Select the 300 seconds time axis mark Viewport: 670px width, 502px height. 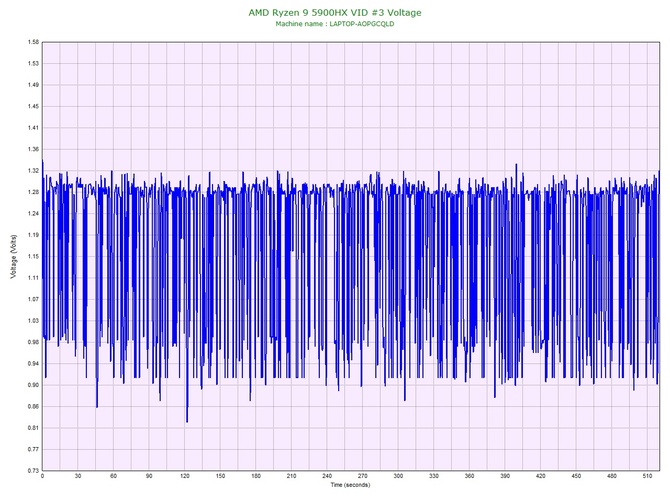398,477
